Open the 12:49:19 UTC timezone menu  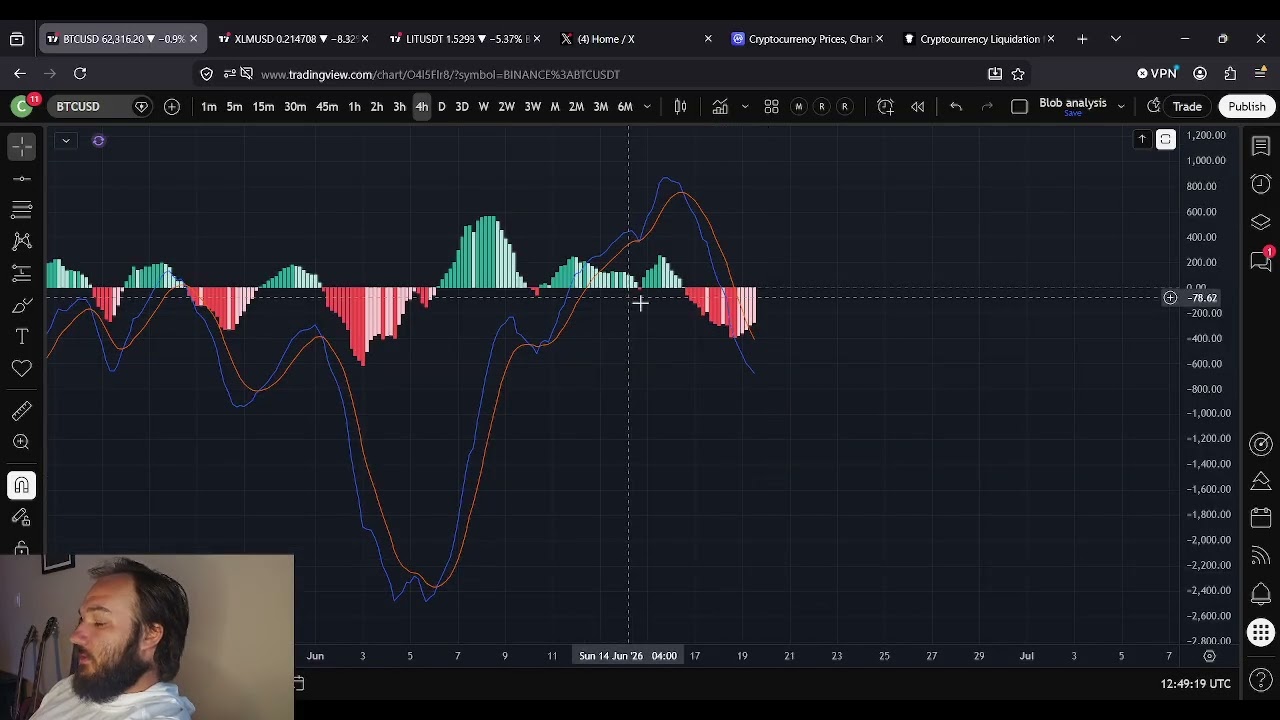click(1195, 684)
